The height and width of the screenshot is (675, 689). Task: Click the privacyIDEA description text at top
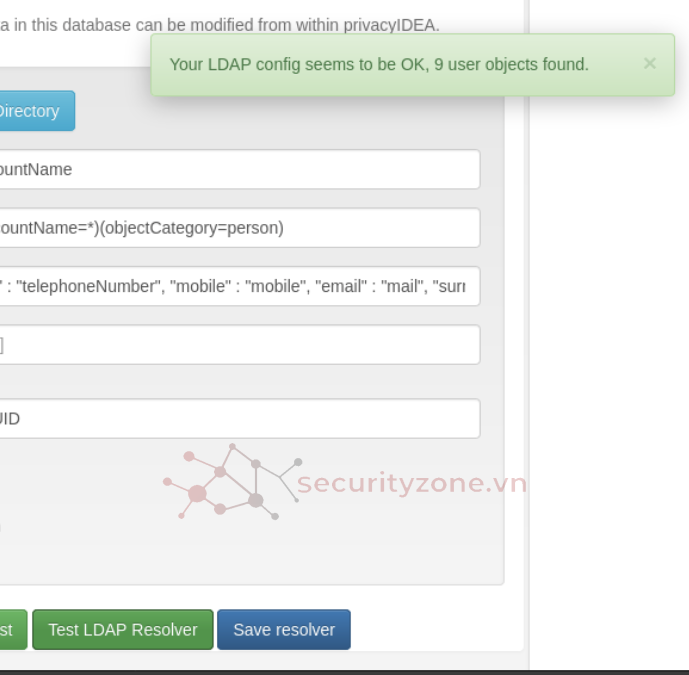point(220,25)
